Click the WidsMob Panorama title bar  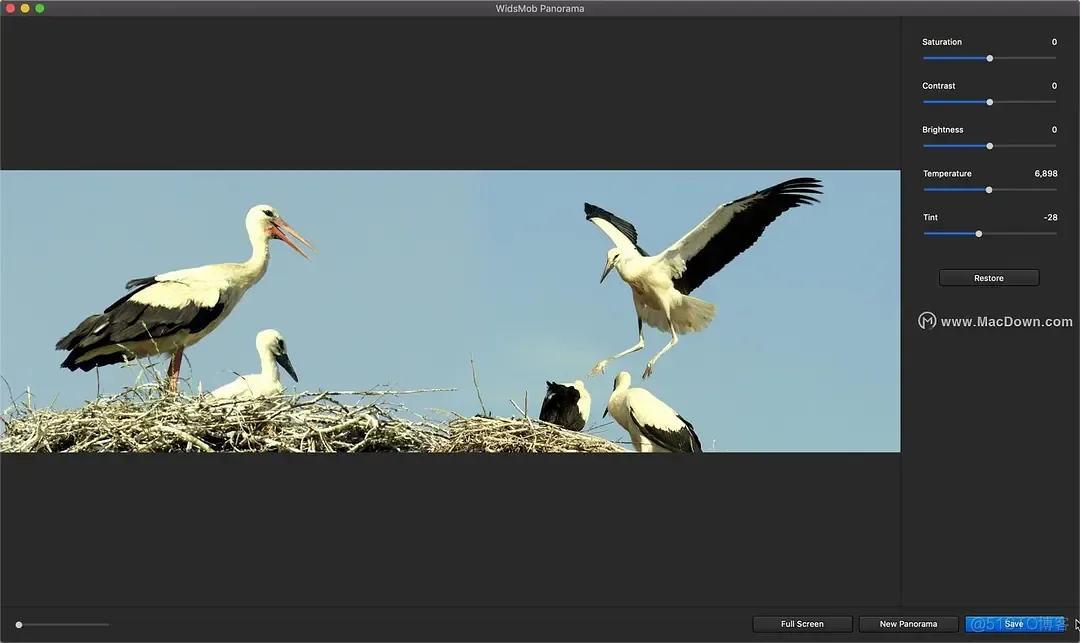pyautogui.click(x=540, y=8)
